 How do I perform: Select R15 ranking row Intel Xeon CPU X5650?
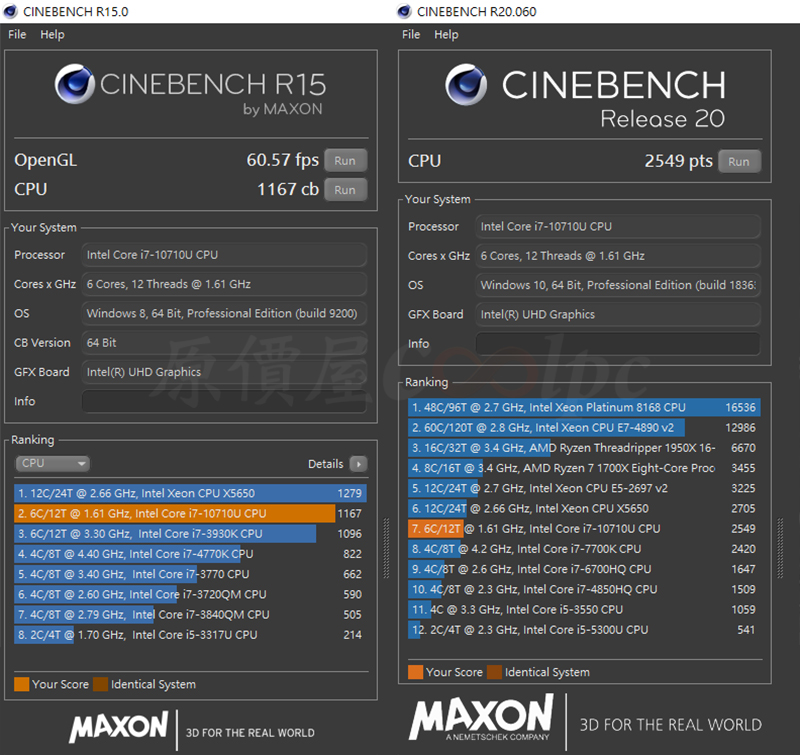point(190,493)
